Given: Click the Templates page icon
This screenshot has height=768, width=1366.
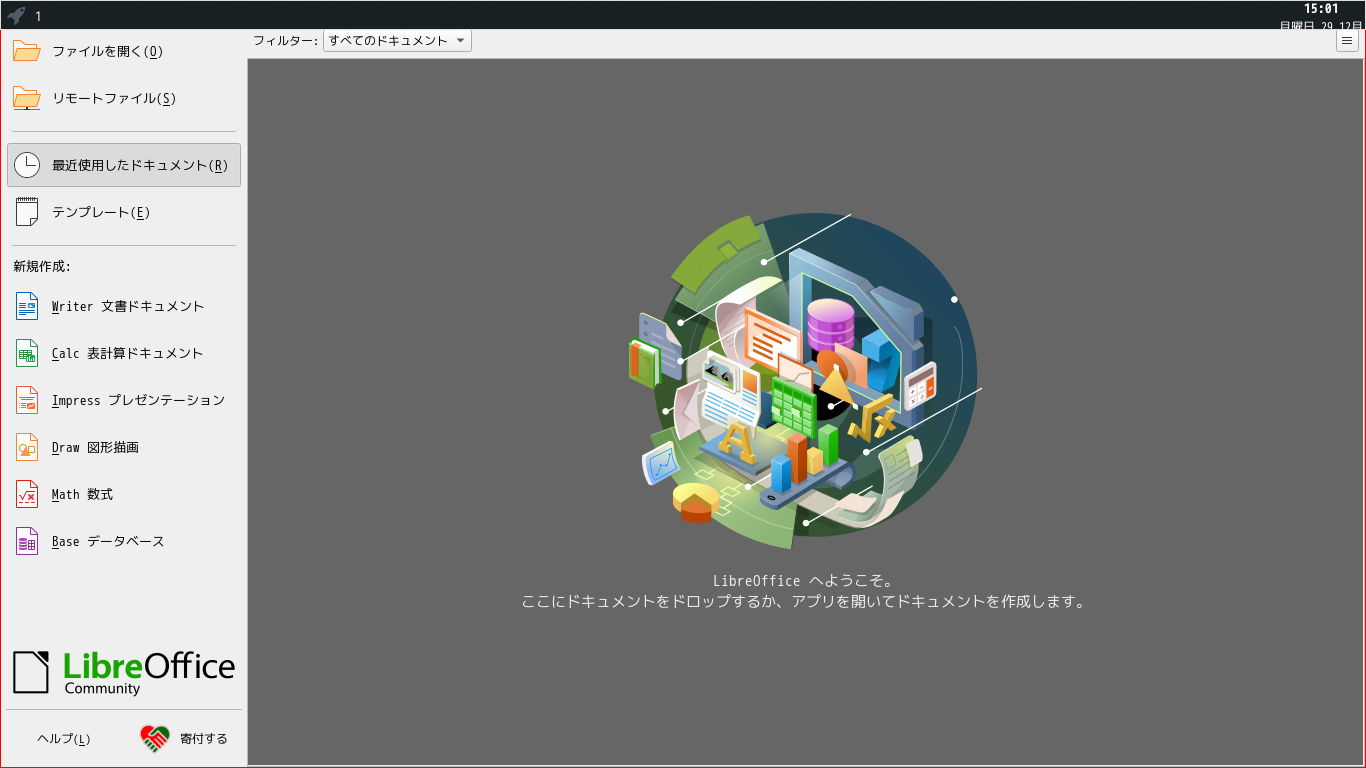Looking at the screenshot, I should (x=27, y=212).
